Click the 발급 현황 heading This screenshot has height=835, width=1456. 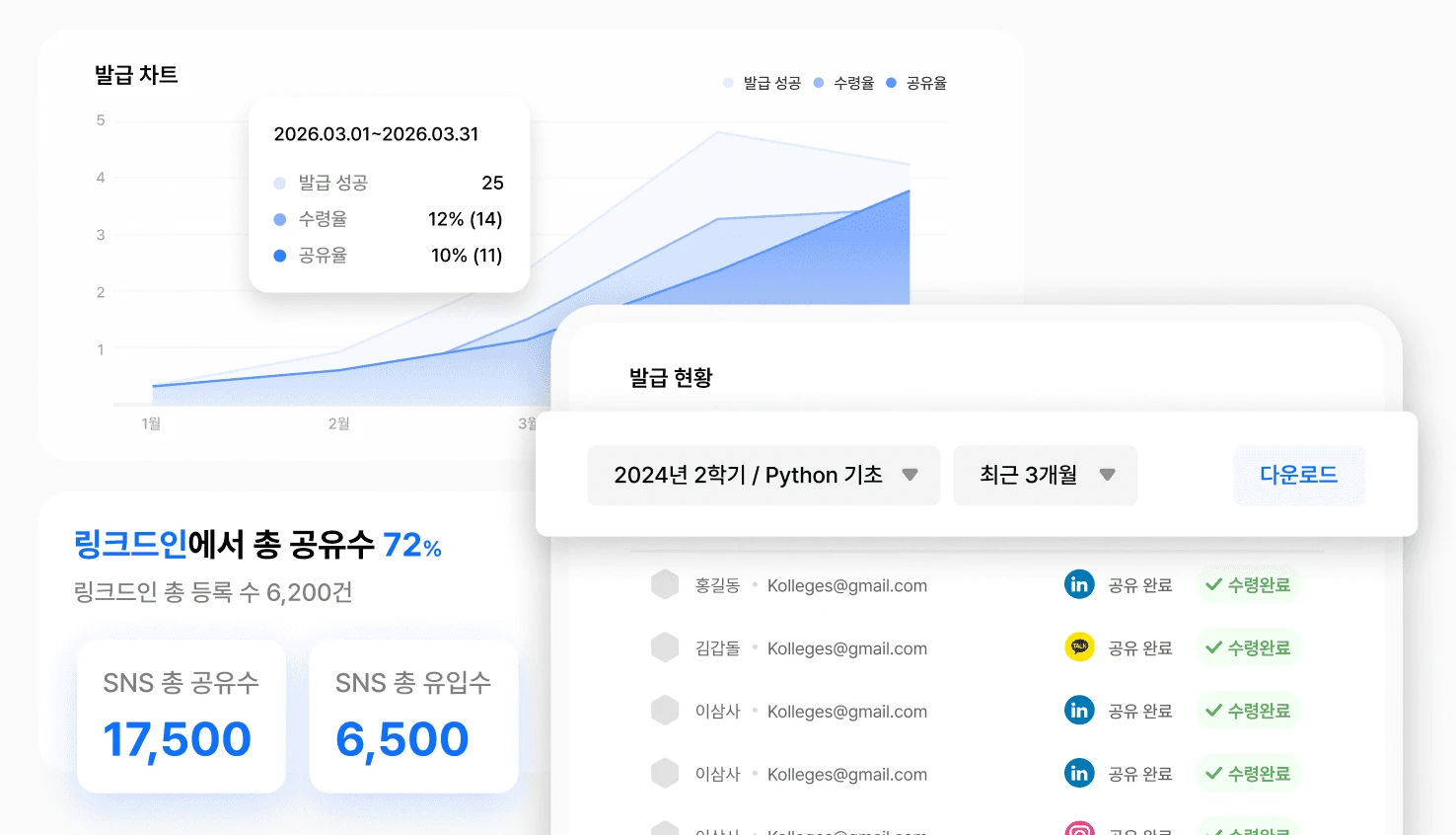click(x=671, y=378)
